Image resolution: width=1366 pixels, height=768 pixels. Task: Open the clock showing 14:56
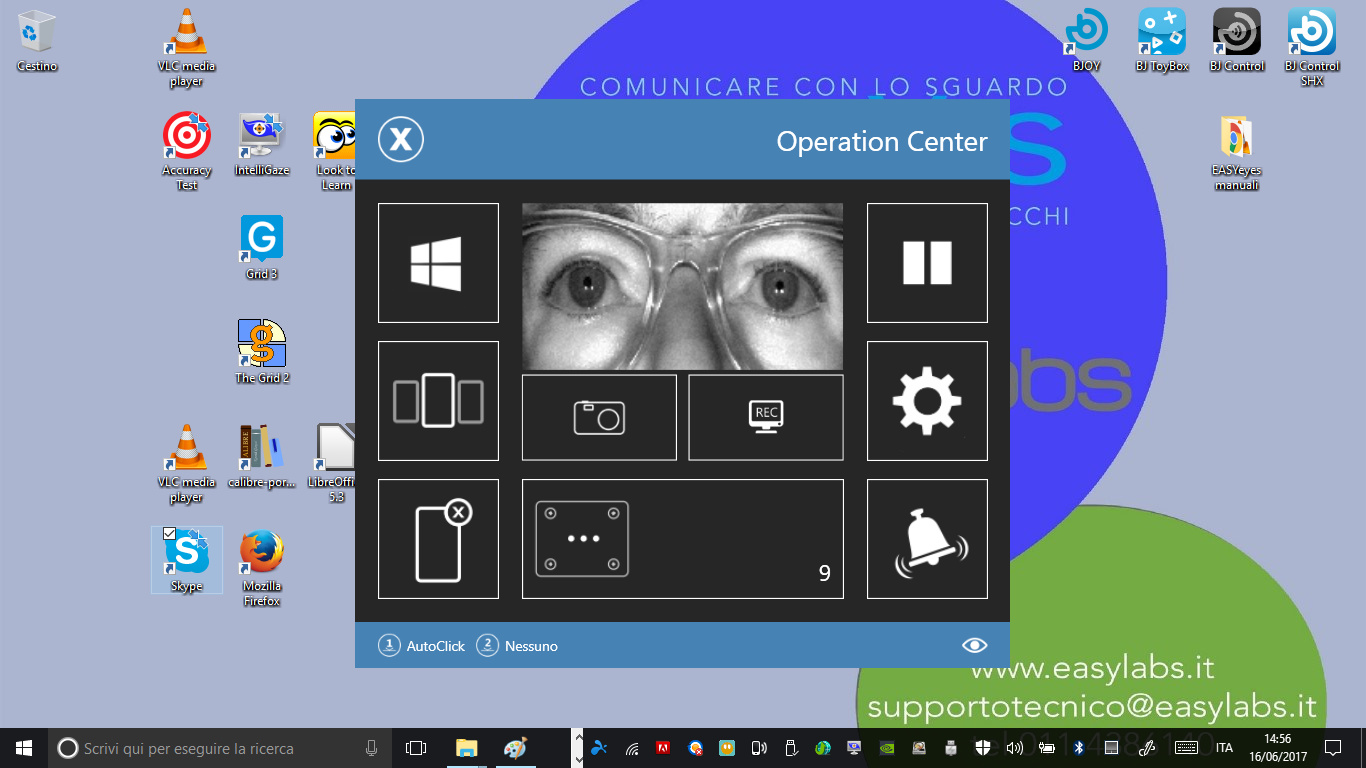pyautogui.click(x=1277, y=747)
